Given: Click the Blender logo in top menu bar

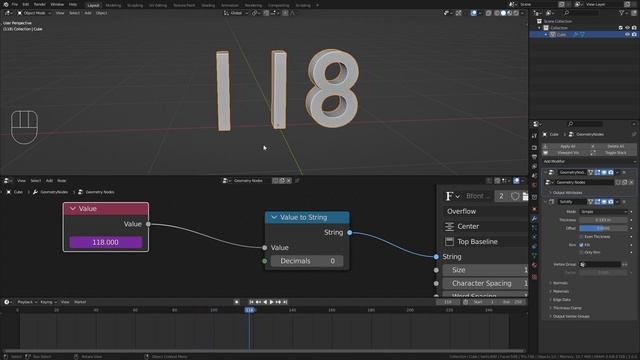Looking at the screenshot, I should [x=6, y=4].
